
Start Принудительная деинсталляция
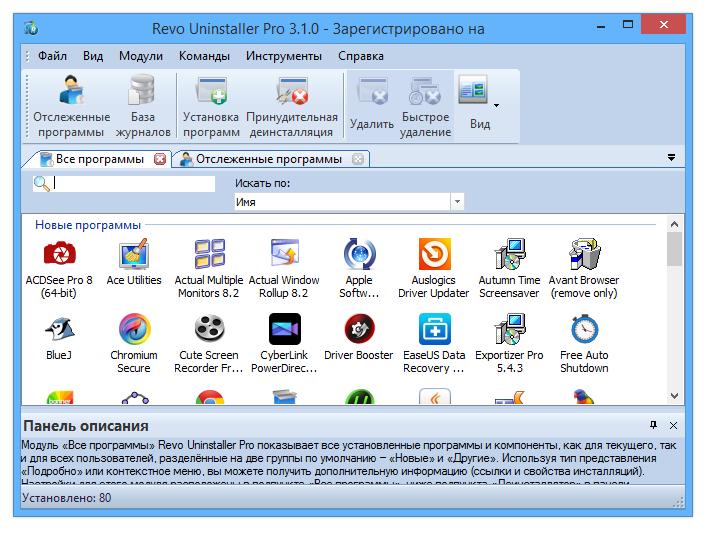click(x=292, y=106)
